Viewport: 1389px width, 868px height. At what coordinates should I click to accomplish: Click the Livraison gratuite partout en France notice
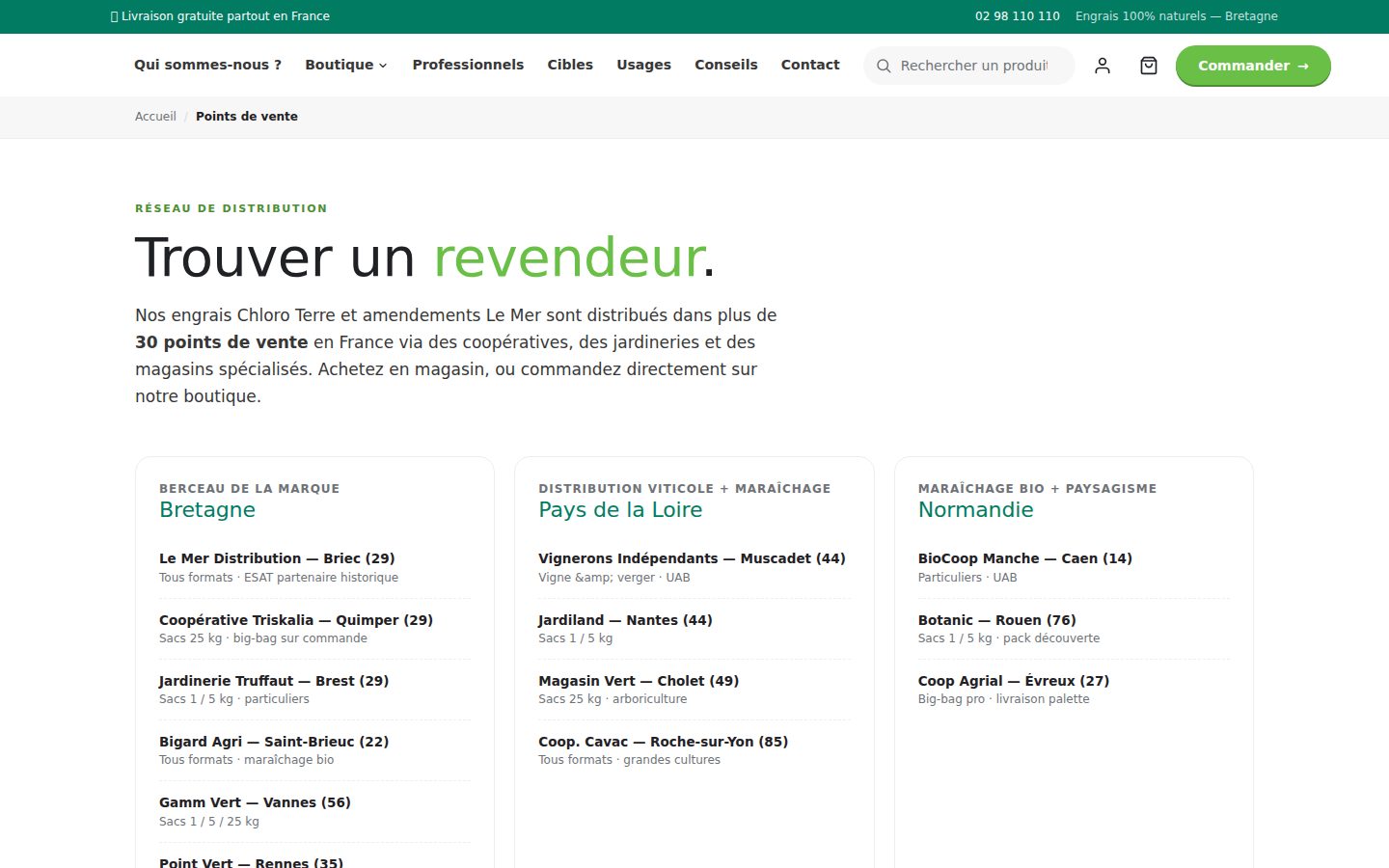pos(221,16)
